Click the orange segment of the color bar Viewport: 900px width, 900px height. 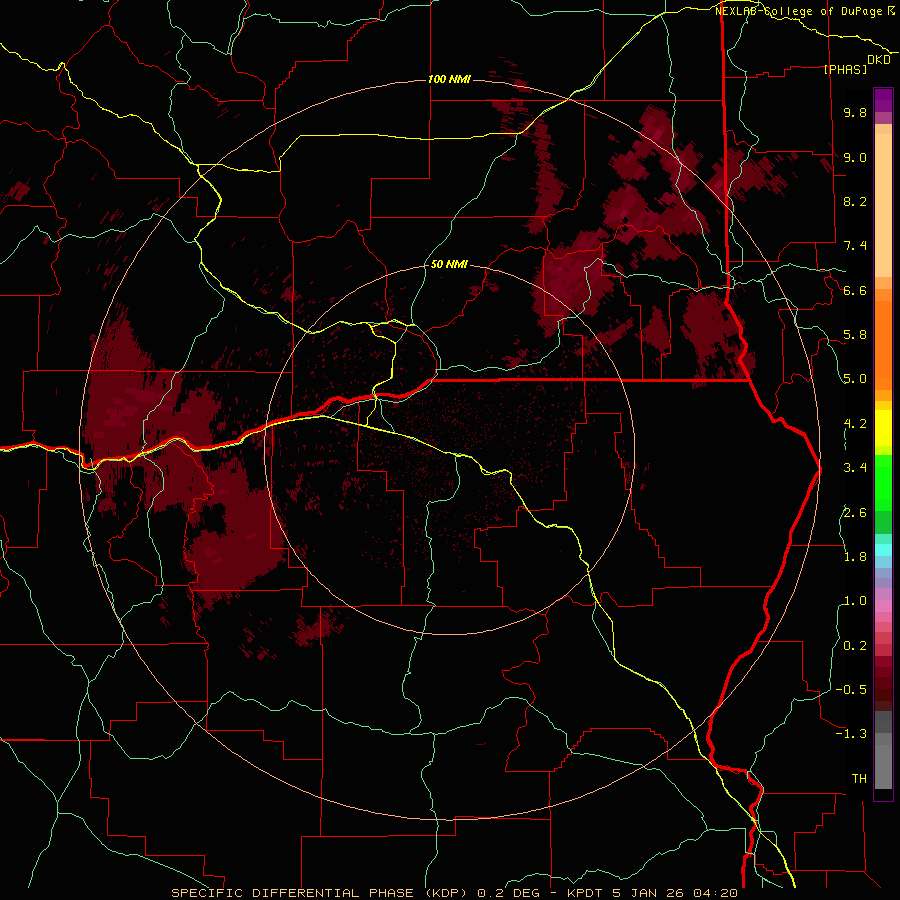click(x=883, y=344)
